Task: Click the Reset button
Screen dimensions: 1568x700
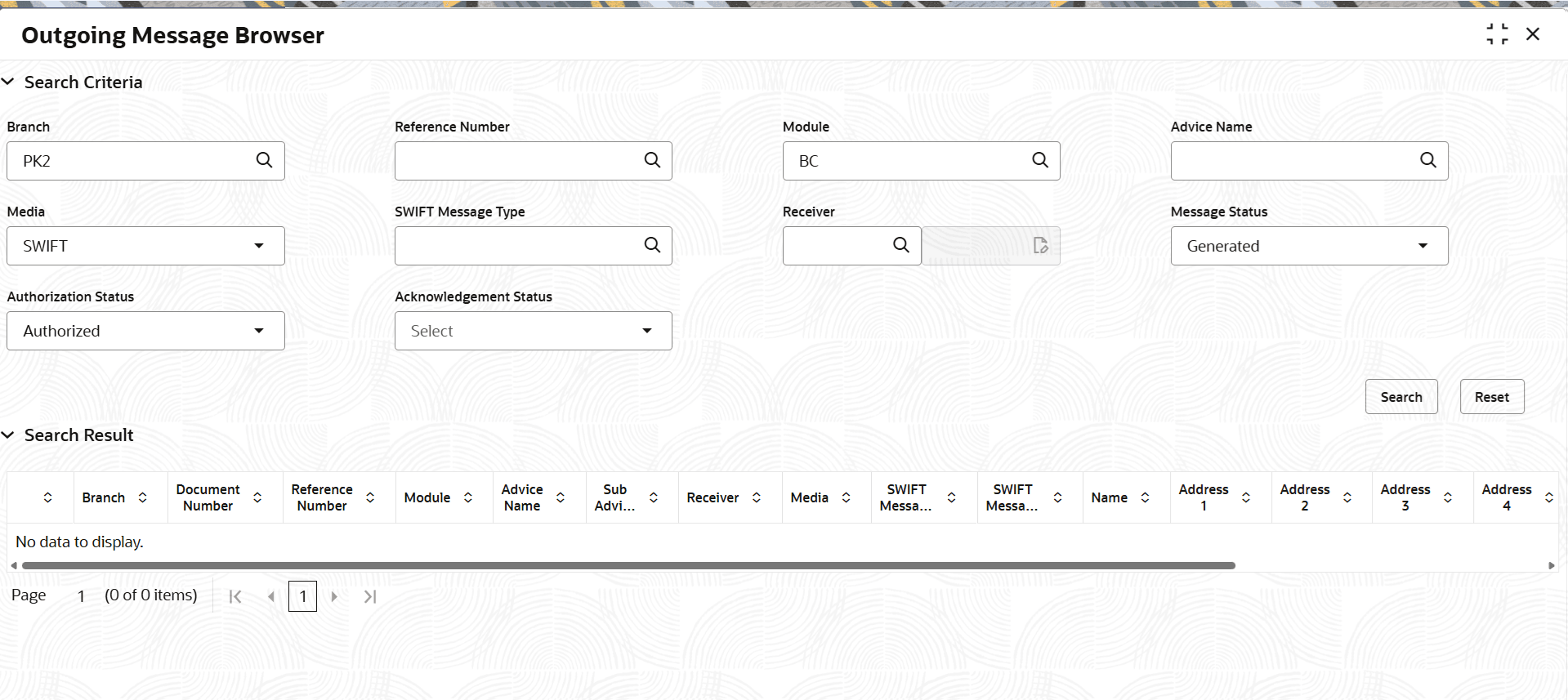Action: 1492,397
